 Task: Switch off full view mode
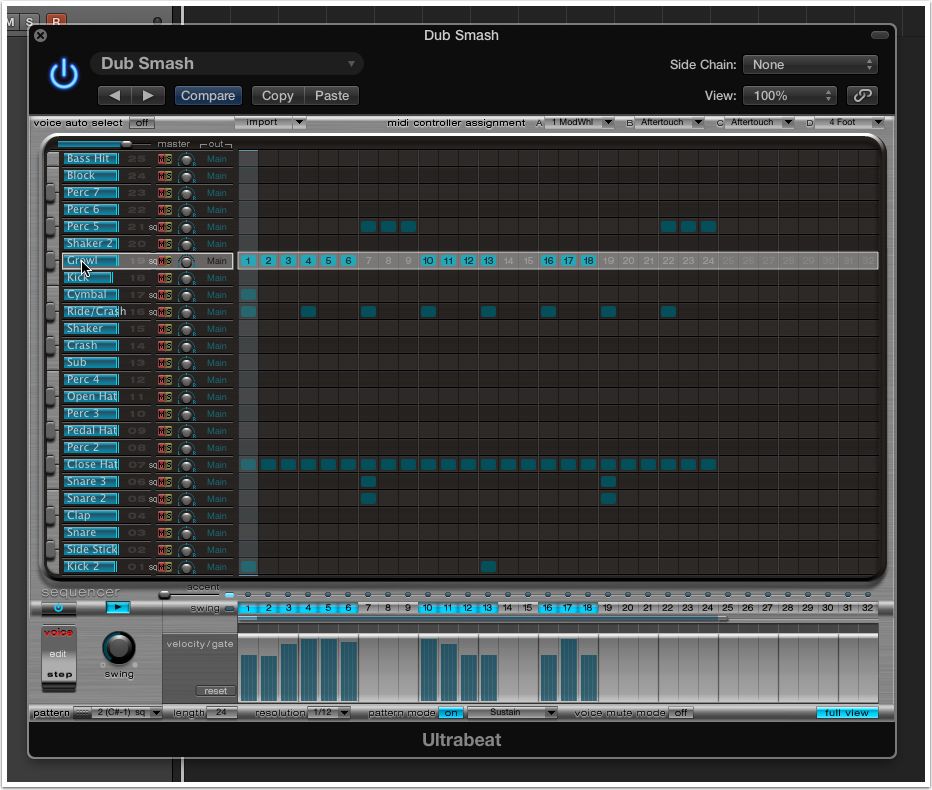coord(846,712)
